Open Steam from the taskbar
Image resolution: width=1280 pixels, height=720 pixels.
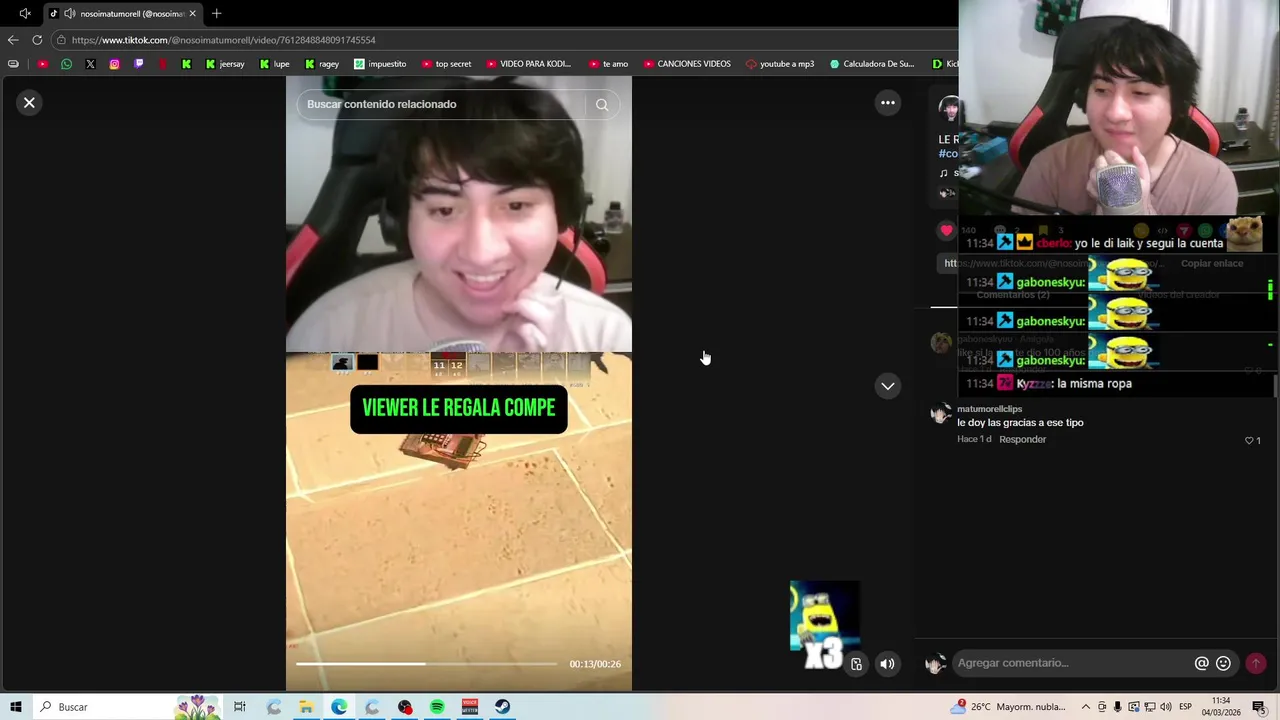point(502,707)
